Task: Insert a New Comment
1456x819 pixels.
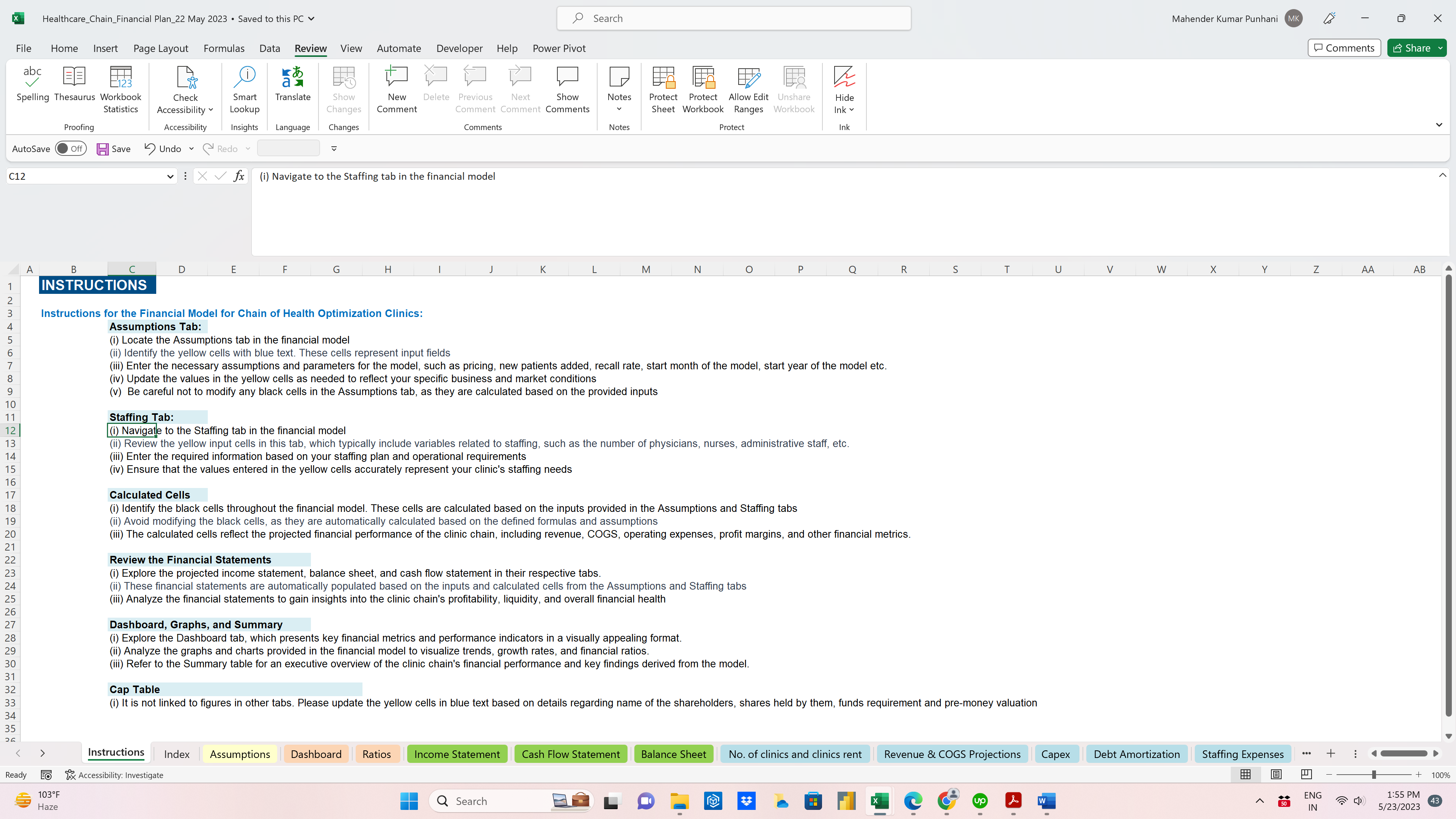Action: coord(396,90)
